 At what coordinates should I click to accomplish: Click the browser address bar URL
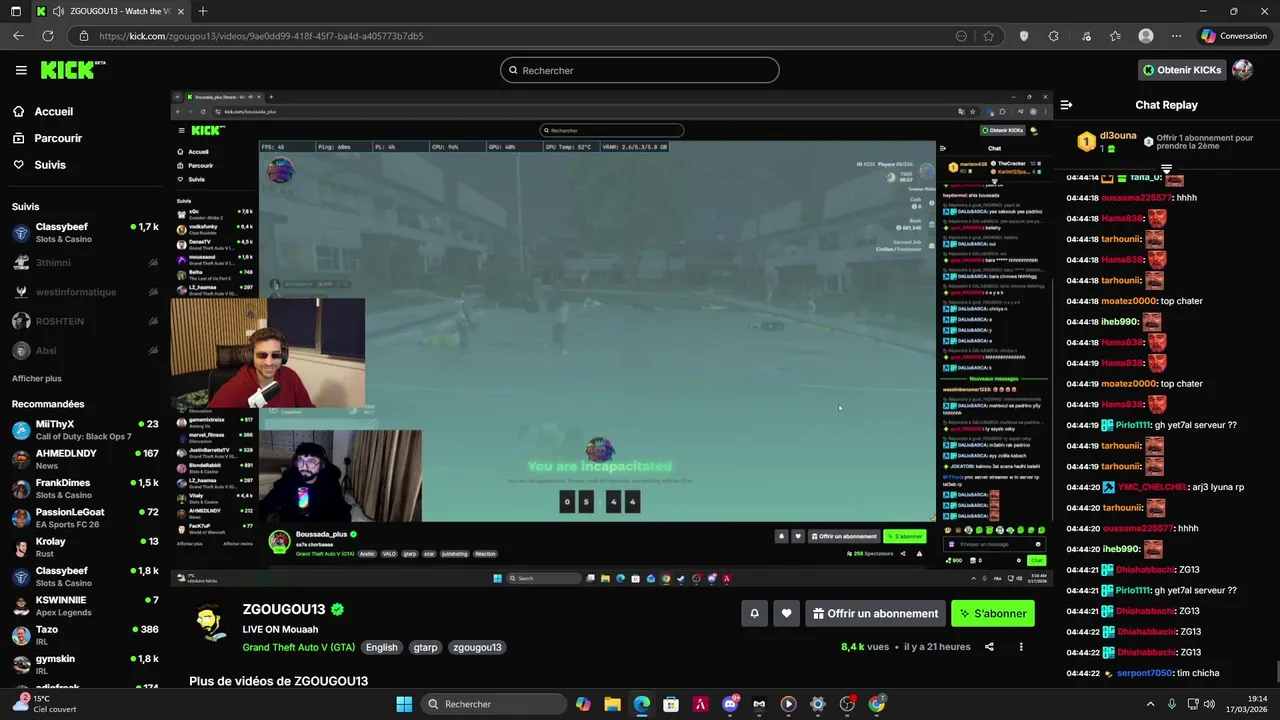coord(261,36)
